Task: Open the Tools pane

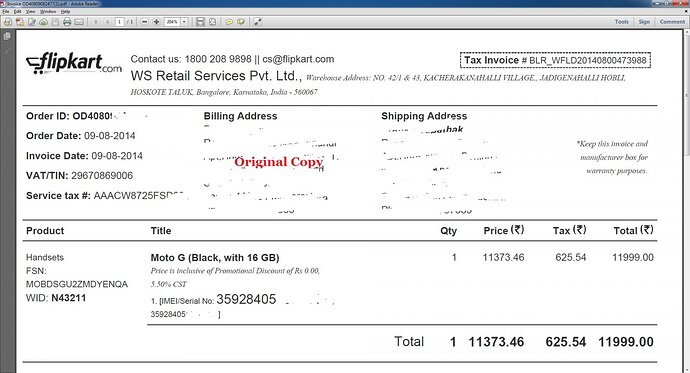Action: pyautogui.click(x=621, y=22)
